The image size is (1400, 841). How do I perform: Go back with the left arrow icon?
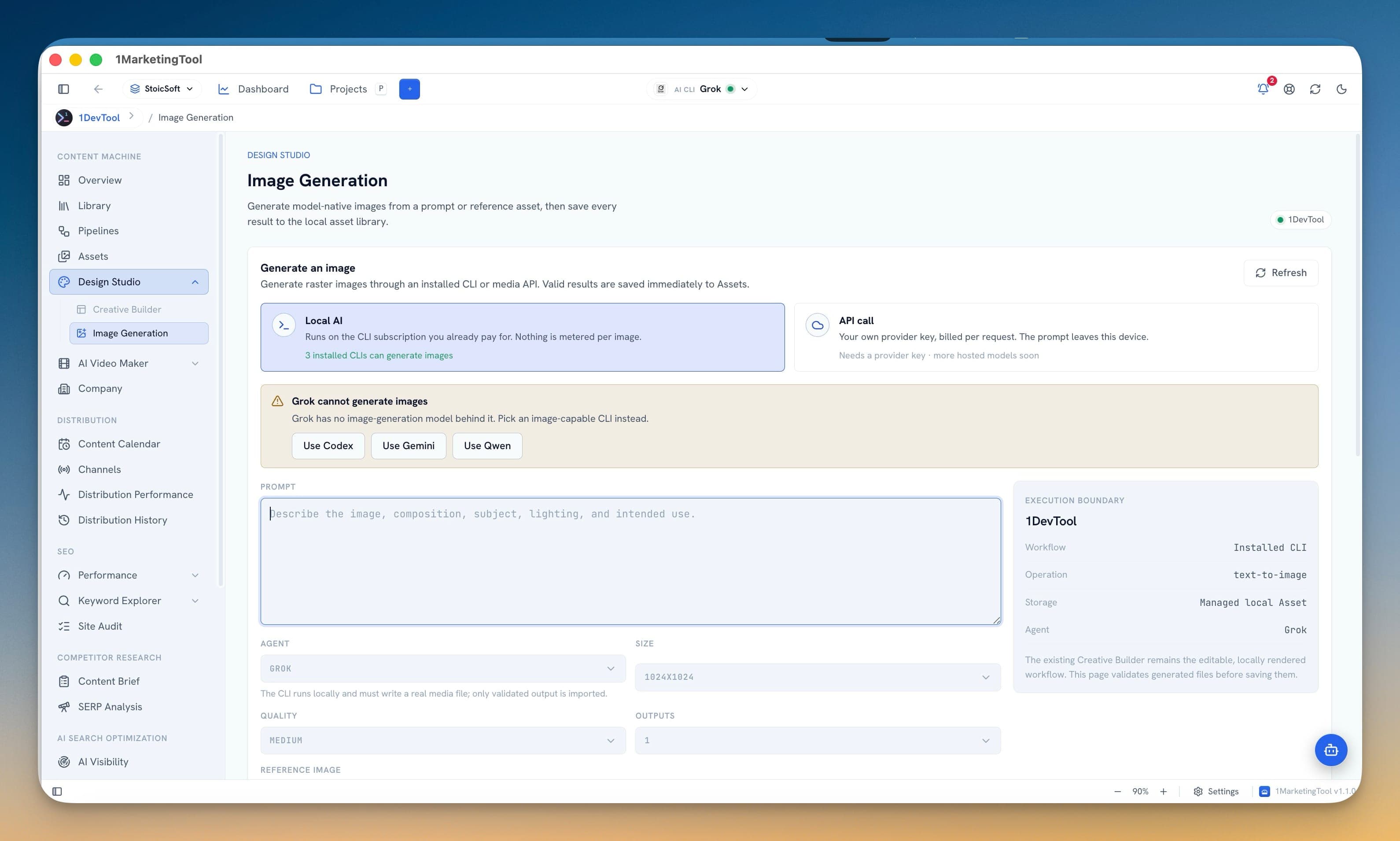point(98,89)
